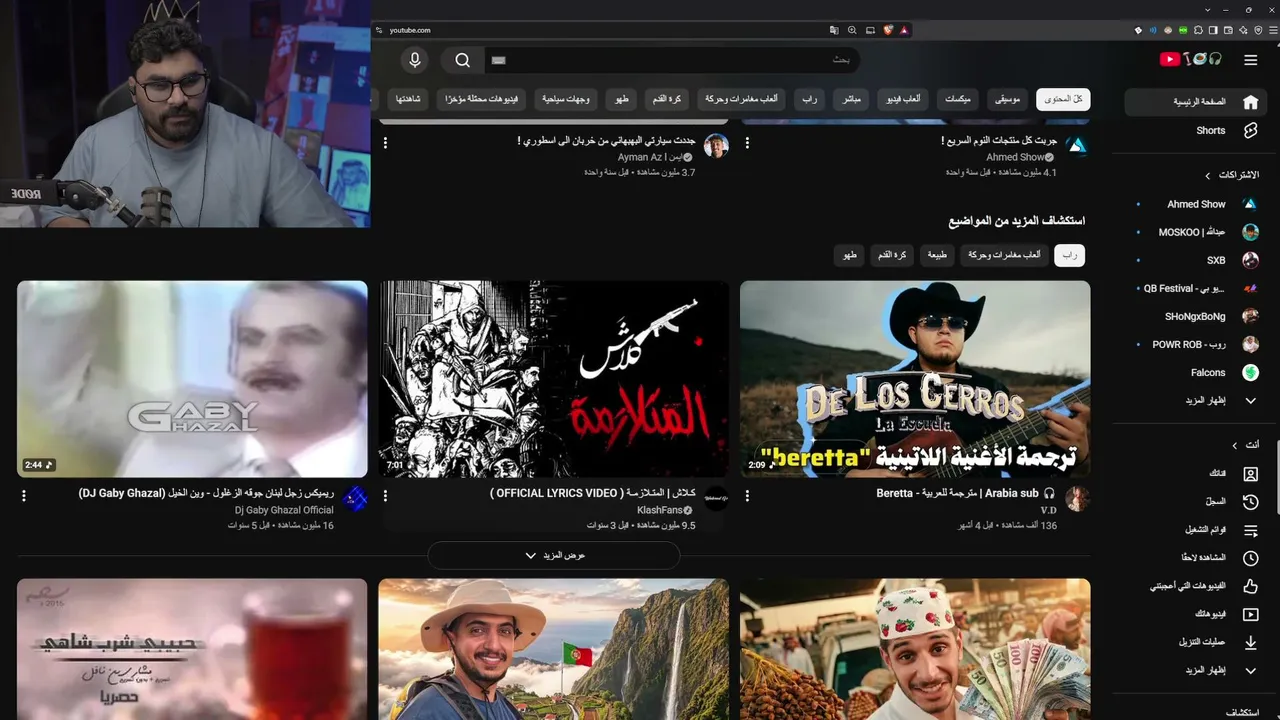The height and width of the screenshot is (720, 1280).
Task: Open SHoNgxBoNg subscription channel
Action: [x=1196, y=316]
